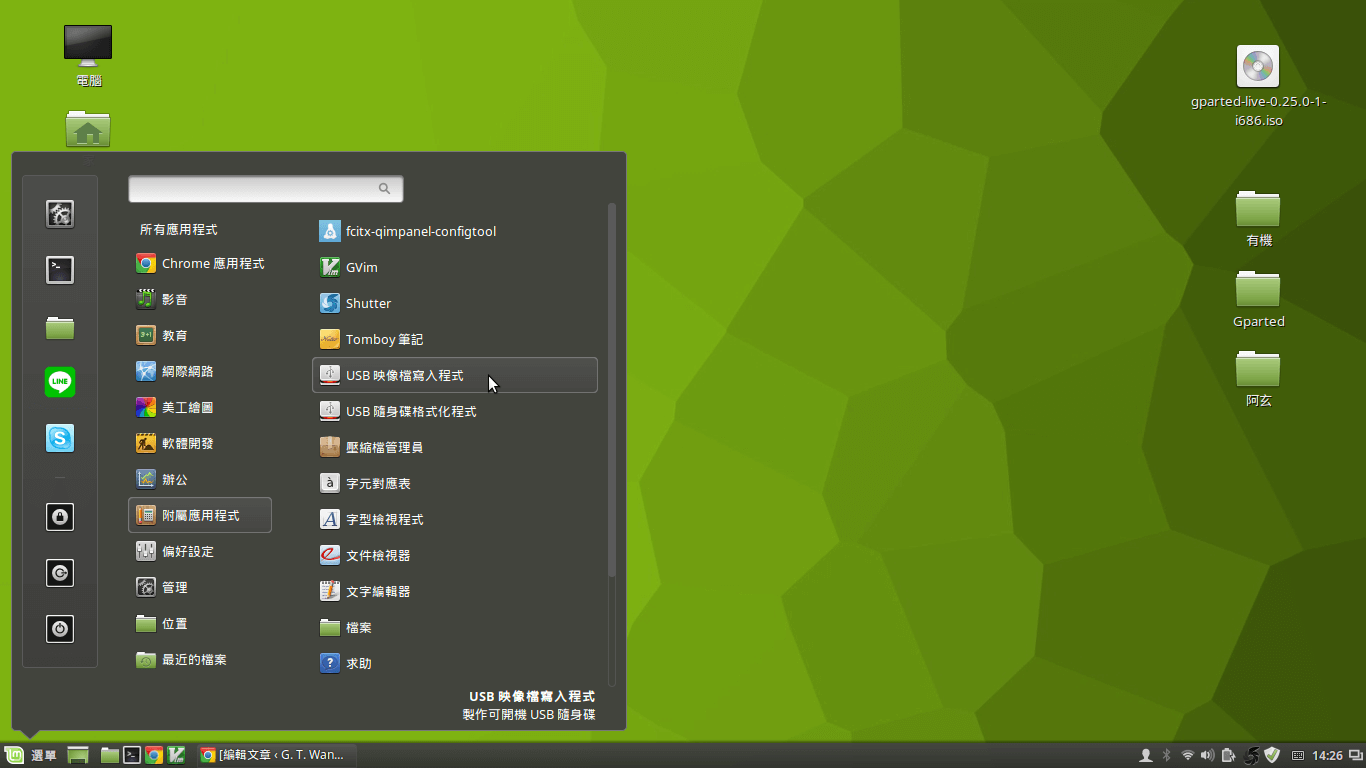Image resolution: width=1366 pixels, height=768 pixels.
Task: Open GVim from the accessories list
Action: (x=360, y=267)
